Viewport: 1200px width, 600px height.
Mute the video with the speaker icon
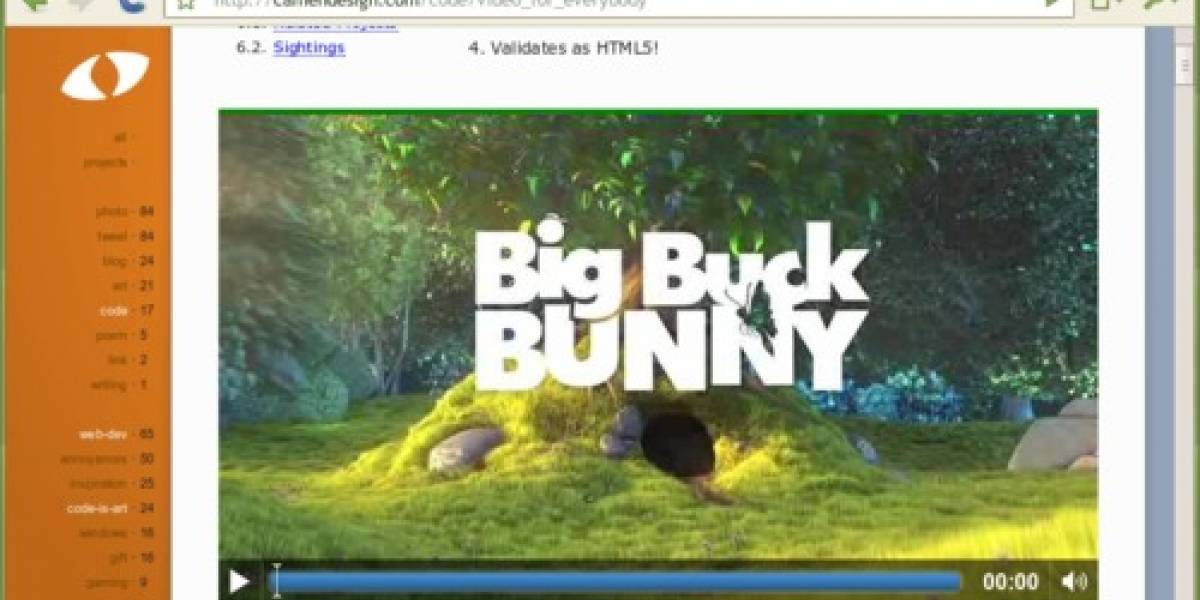(1074, 581)
